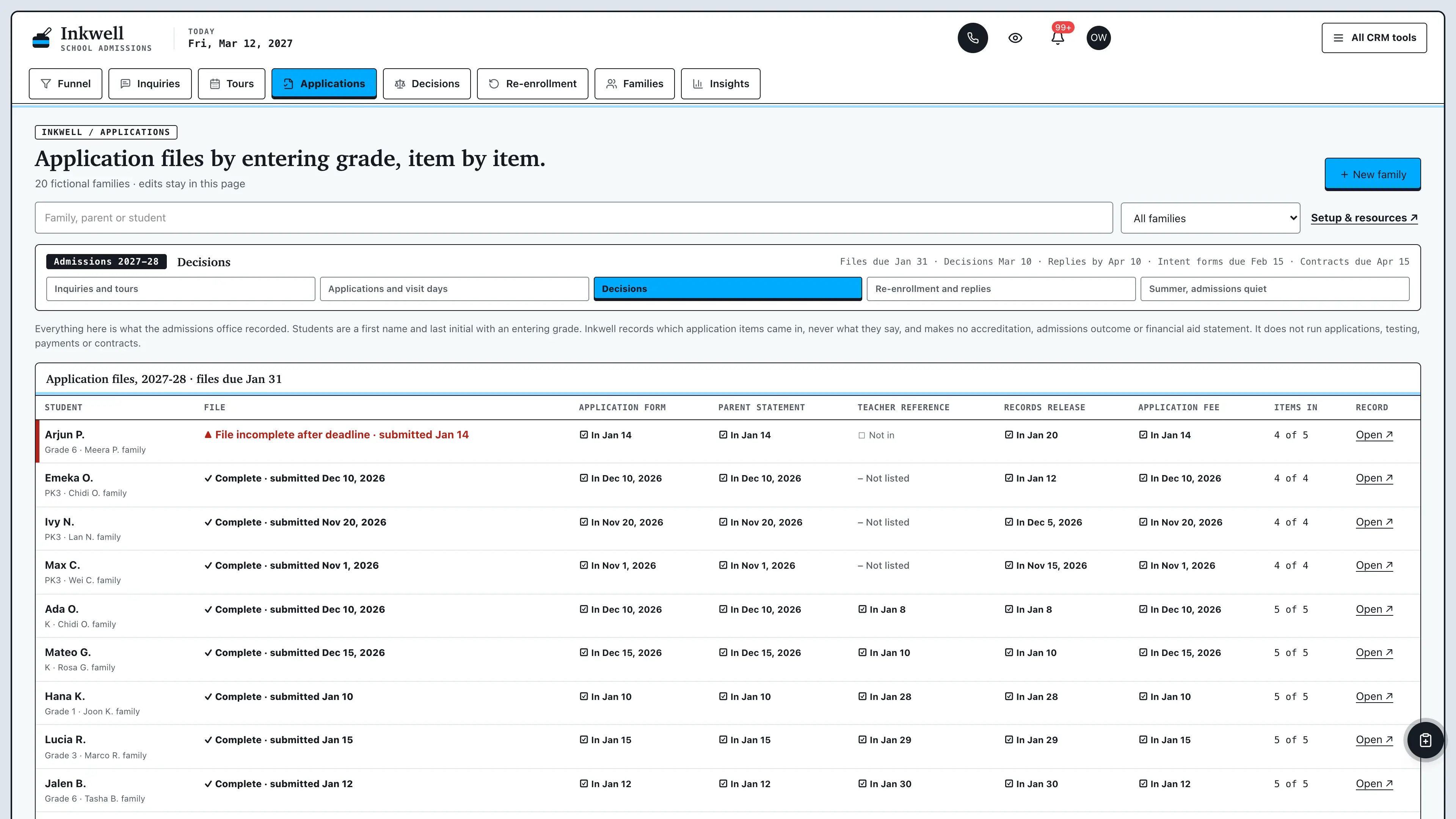The height and width of the screenshot is (819, 1456).
Task: Select the Summer, admissions quiet phase
Action: coord(1274,289)
